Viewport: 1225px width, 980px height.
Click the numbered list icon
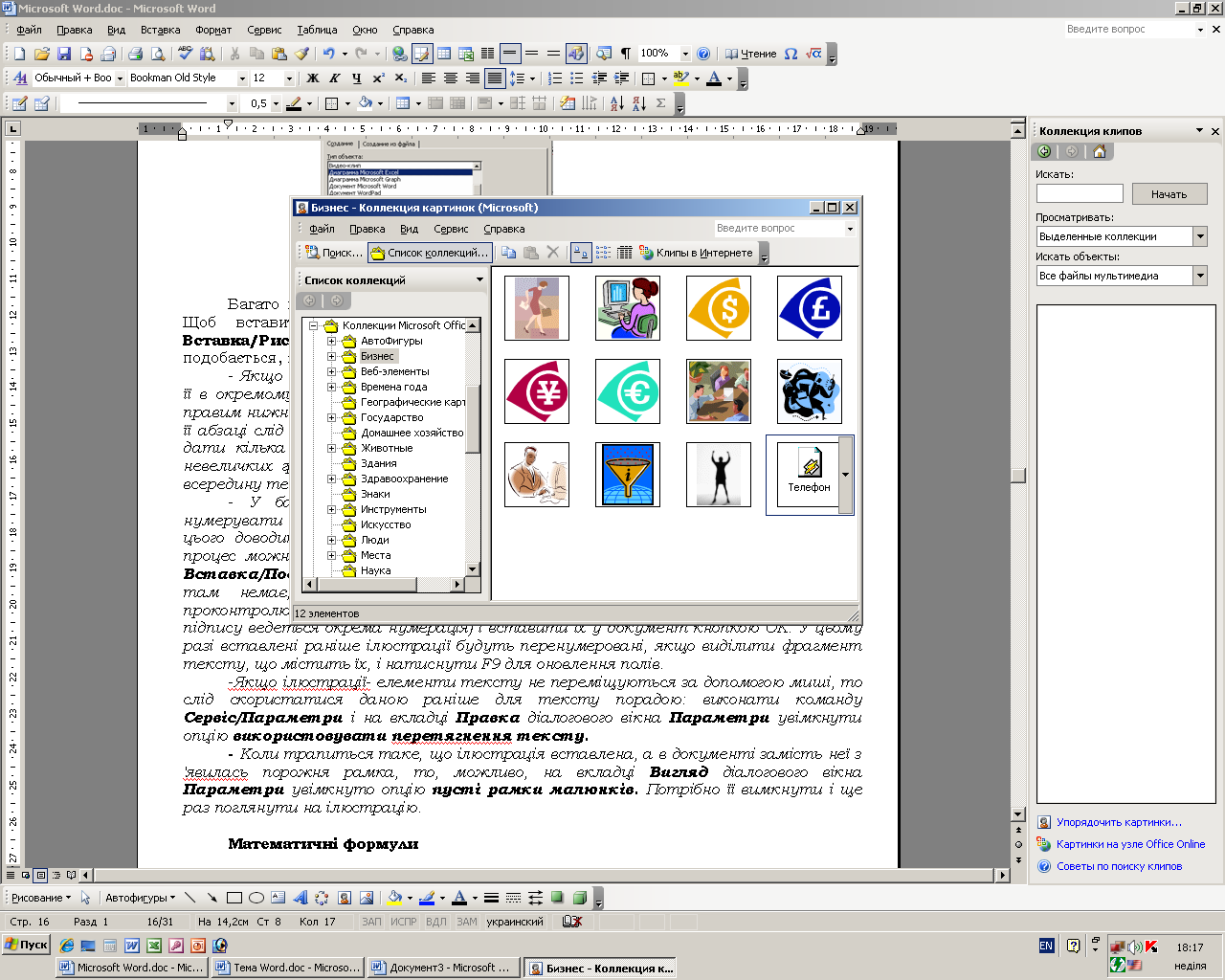[555, 78]
